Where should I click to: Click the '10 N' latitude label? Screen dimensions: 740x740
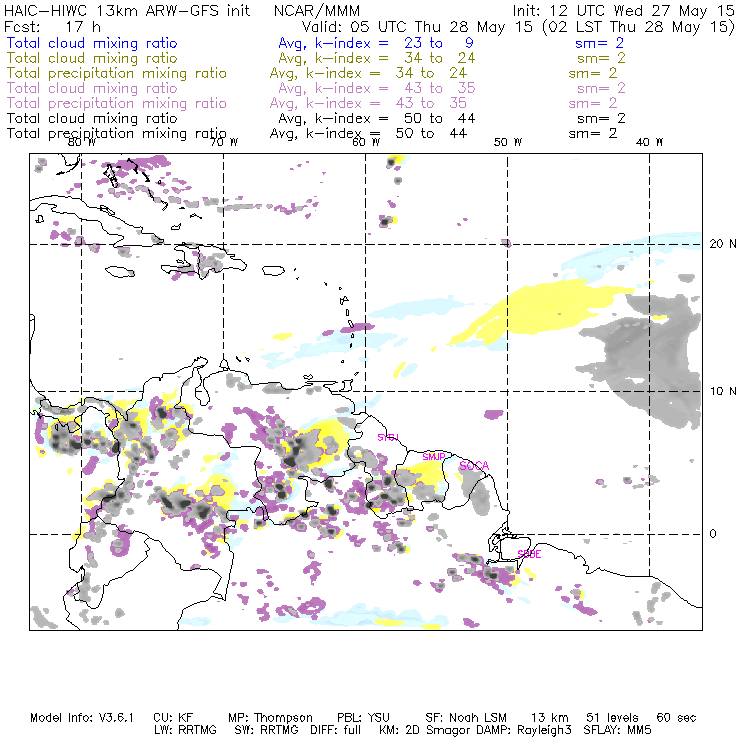pyautogui.click(x=723, y=391)
